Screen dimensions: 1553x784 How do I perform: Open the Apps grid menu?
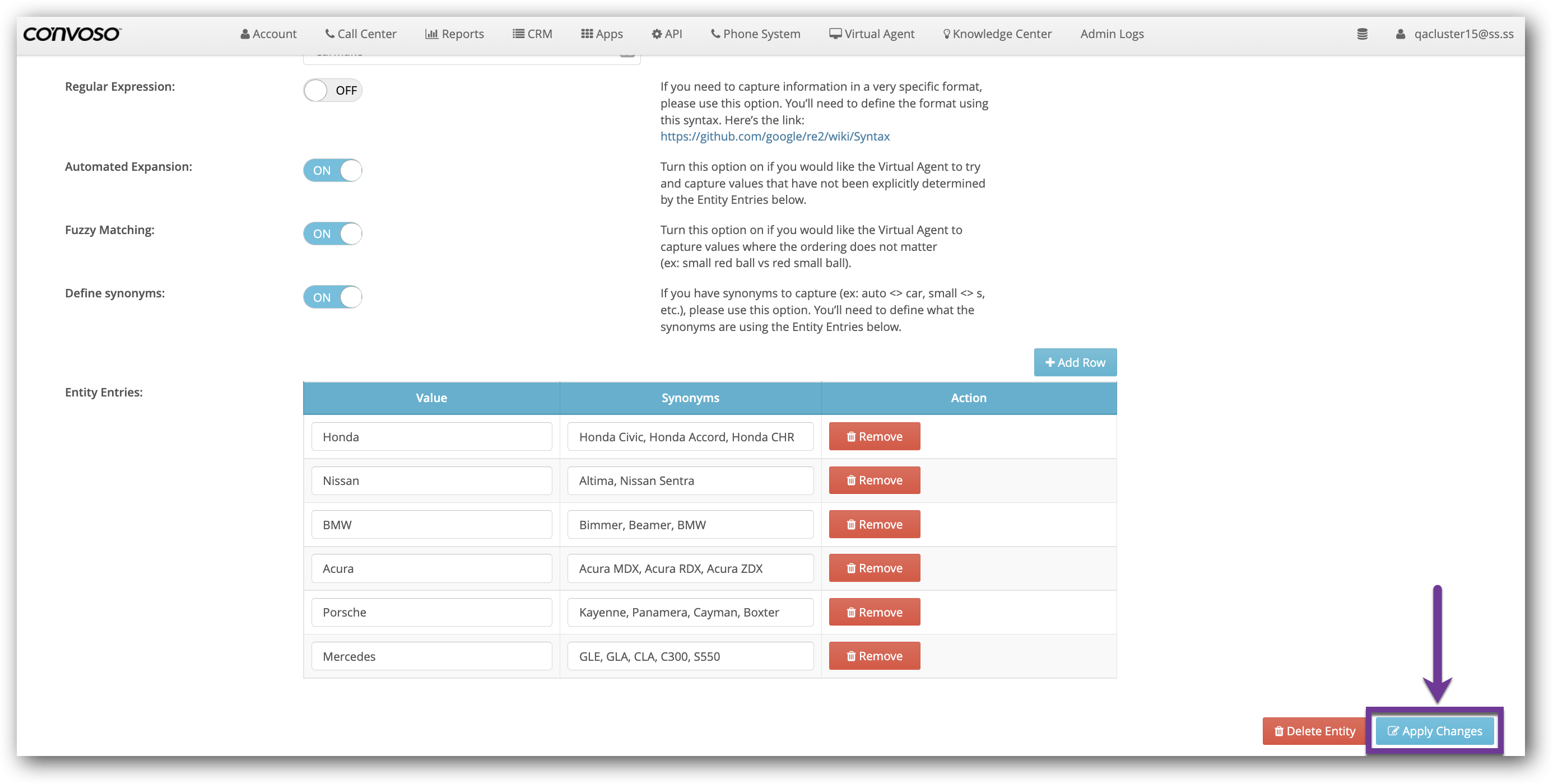pos(602,34)
